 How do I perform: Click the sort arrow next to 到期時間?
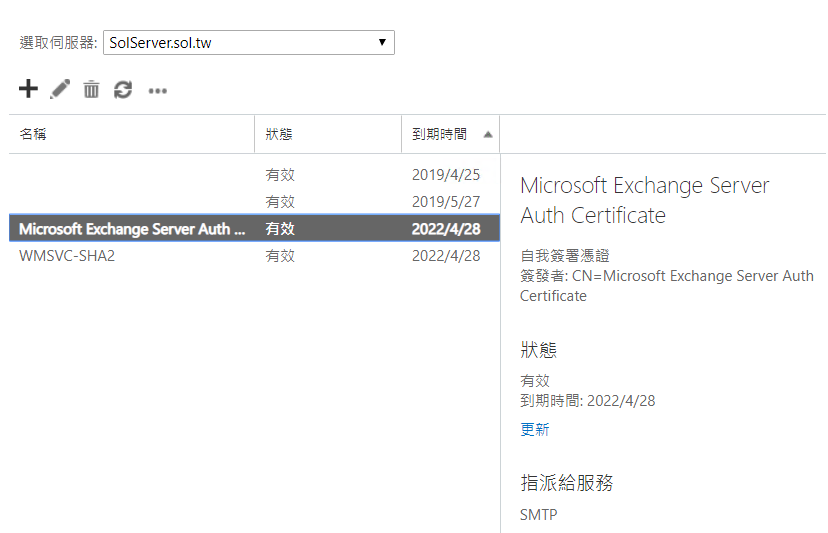click(x=488, y=135)
